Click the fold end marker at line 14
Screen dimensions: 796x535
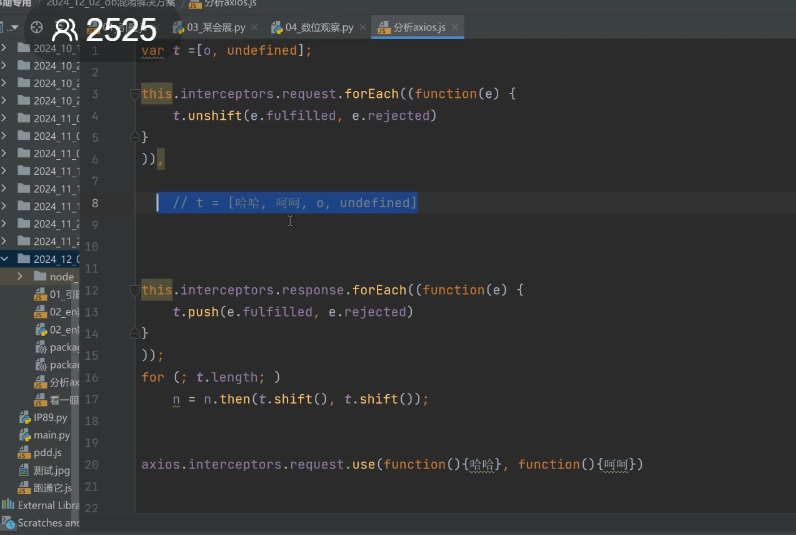[x=135, y=333]
